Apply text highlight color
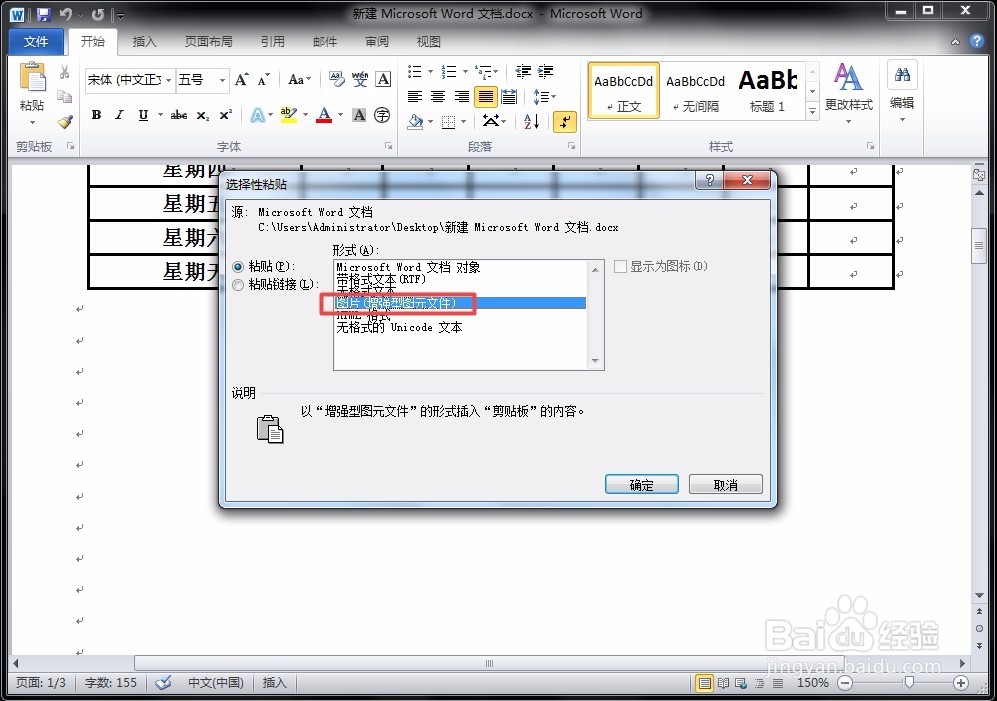The height and width of the screenshot is (701, 997). [287, 116]
